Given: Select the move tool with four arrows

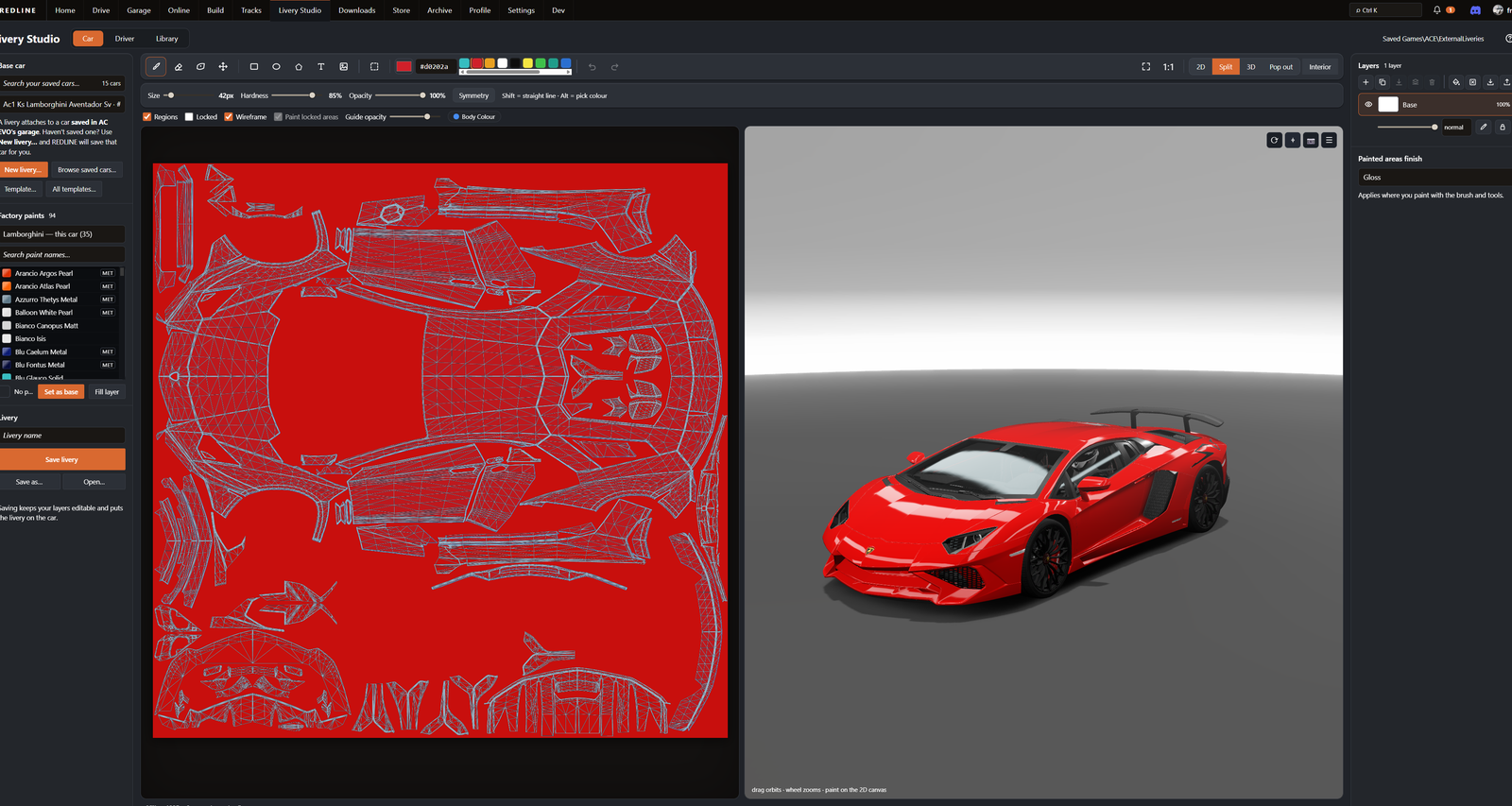Looking at the screenshot, I should pyautogui.click(x=223, y=67).
